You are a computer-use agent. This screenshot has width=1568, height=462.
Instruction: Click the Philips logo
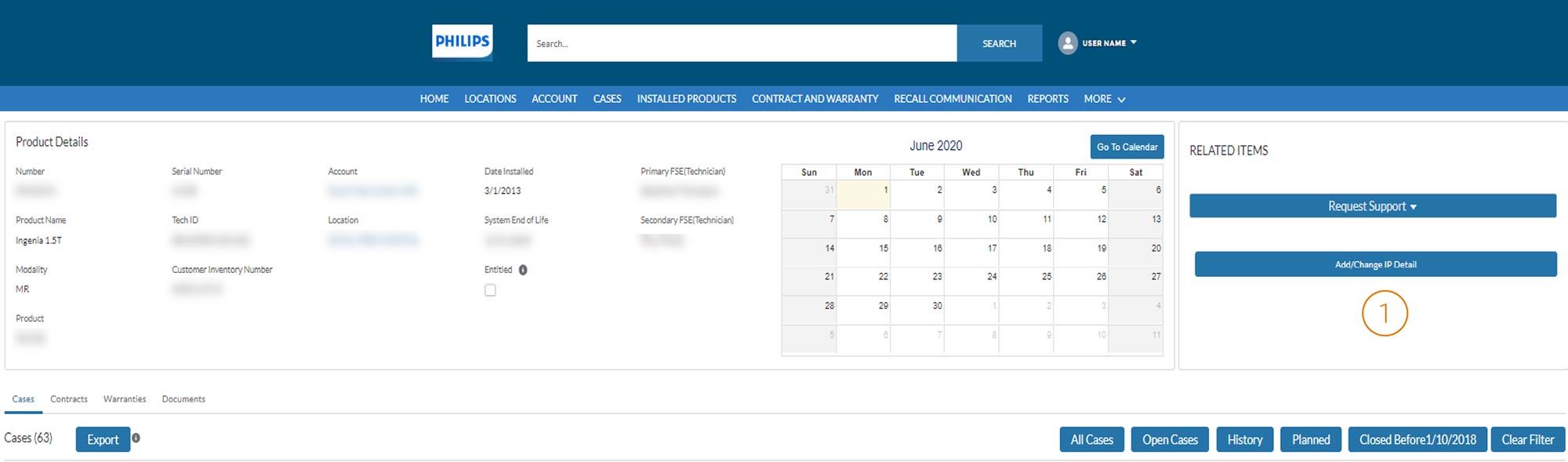(x=462, y=42)
